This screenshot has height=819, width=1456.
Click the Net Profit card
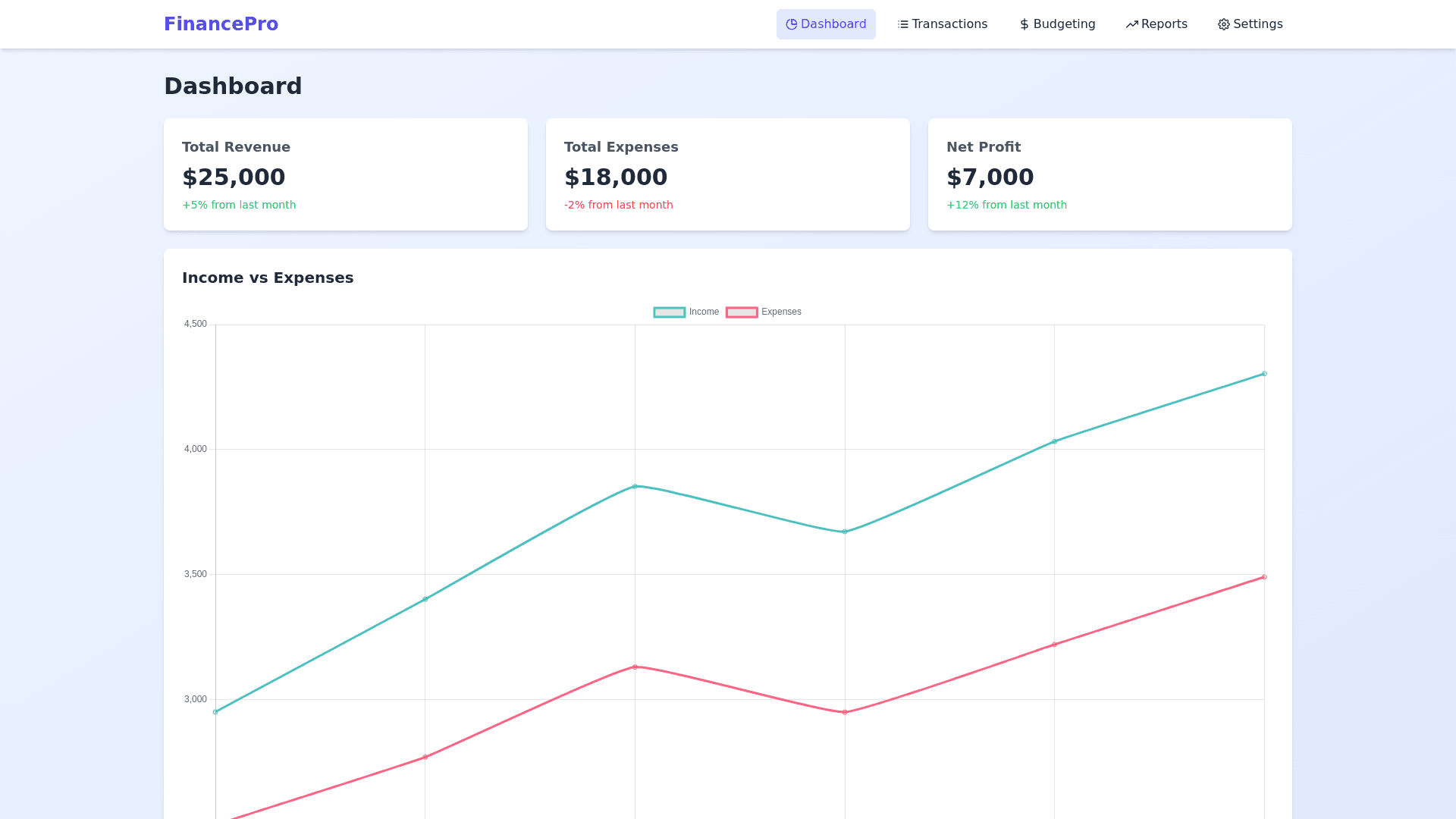pyautogui.click(x=1109, y=174)
